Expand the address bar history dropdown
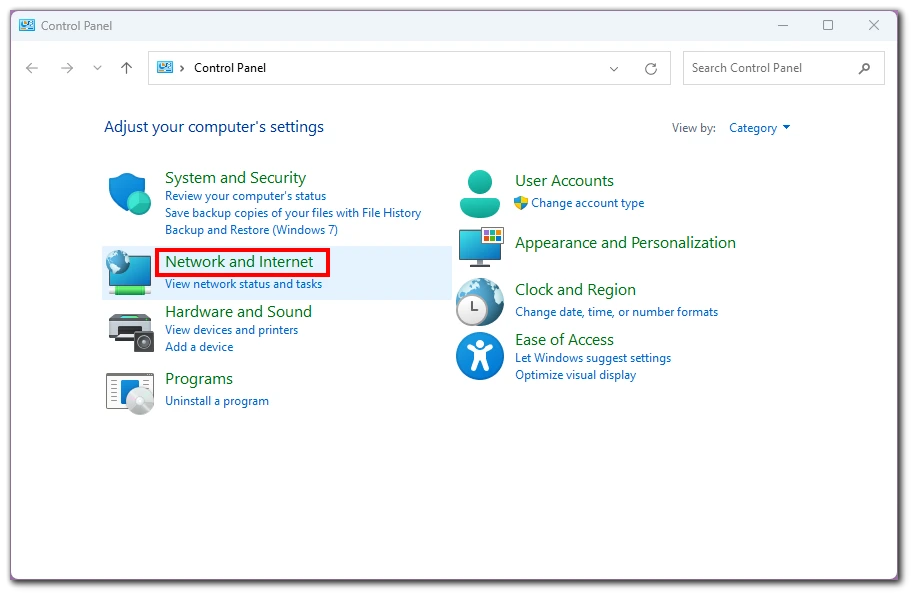The height and width of the screenshot is (598, 916). [614, 69]
